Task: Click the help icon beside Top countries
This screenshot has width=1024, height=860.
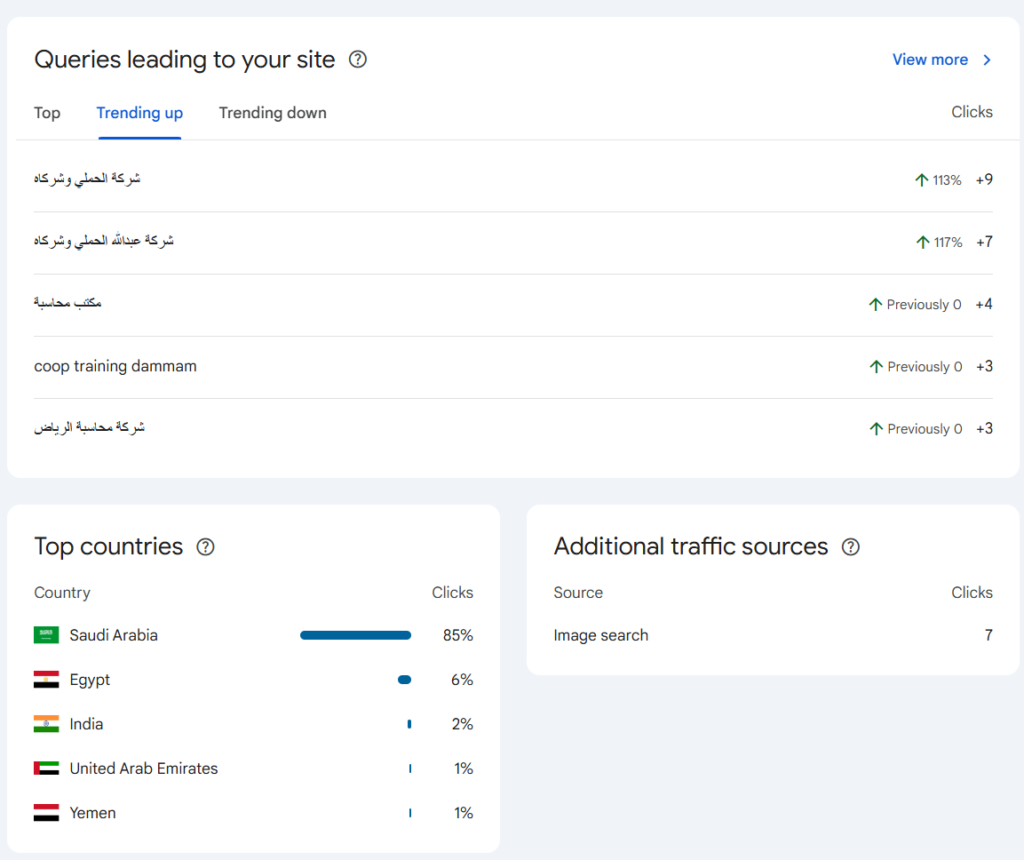Action: [206, 547]
